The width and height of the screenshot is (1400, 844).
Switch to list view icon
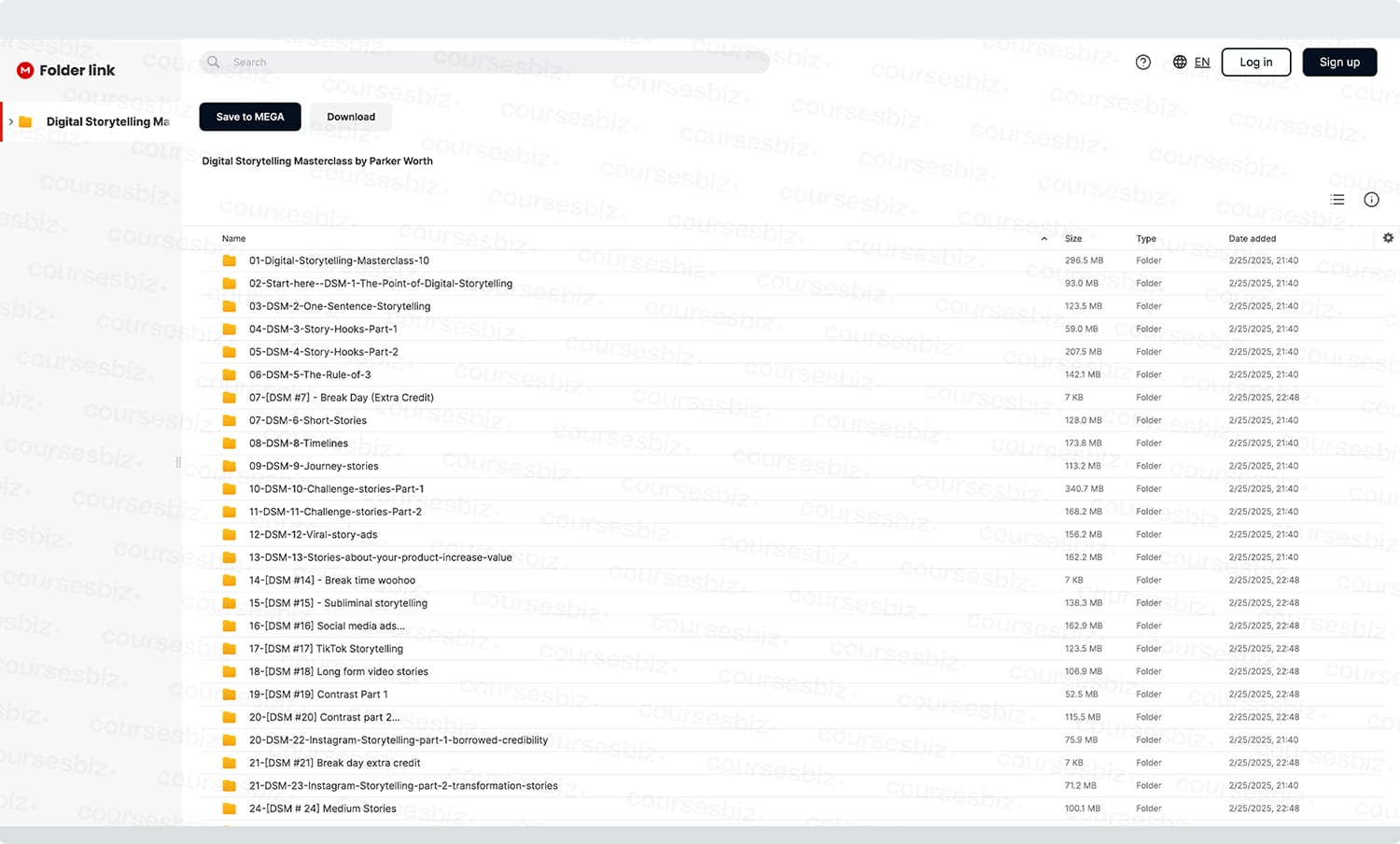(1337, 200)
